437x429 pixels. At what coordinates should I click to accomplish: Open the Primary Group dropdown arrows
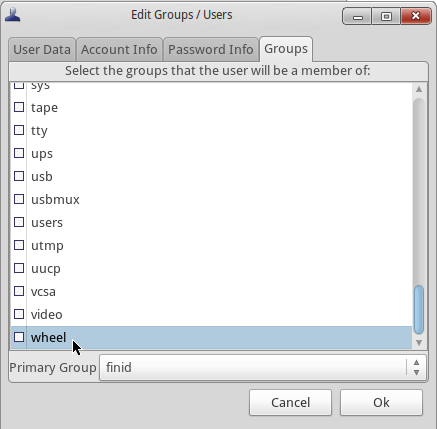tap(416, 367)
